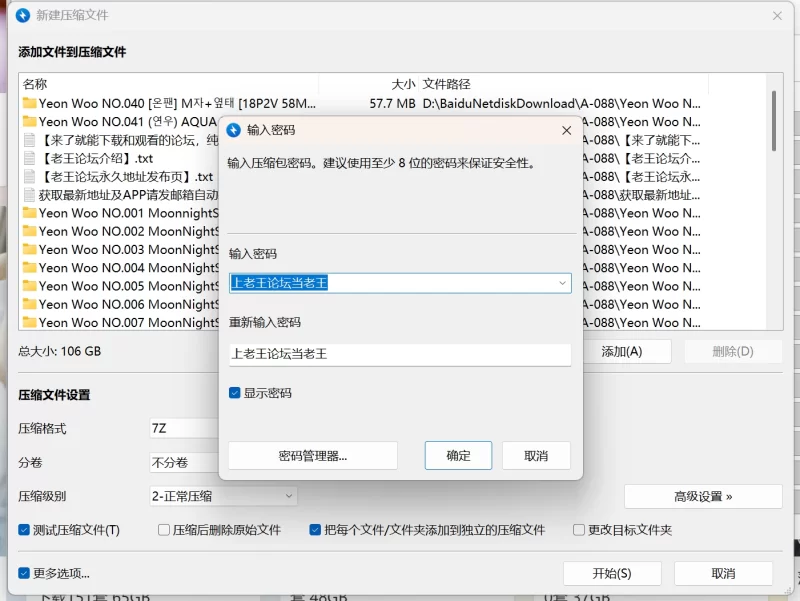
Task: Disable 测试压缩文件(T) checkbox
Action: tap(24, 530)
